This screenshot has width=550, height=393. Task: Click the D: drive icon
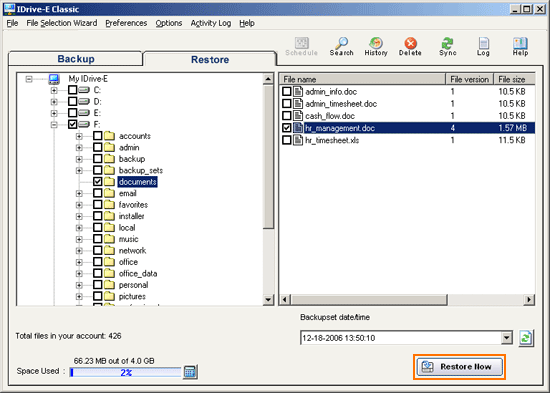(x=84, y=102)
